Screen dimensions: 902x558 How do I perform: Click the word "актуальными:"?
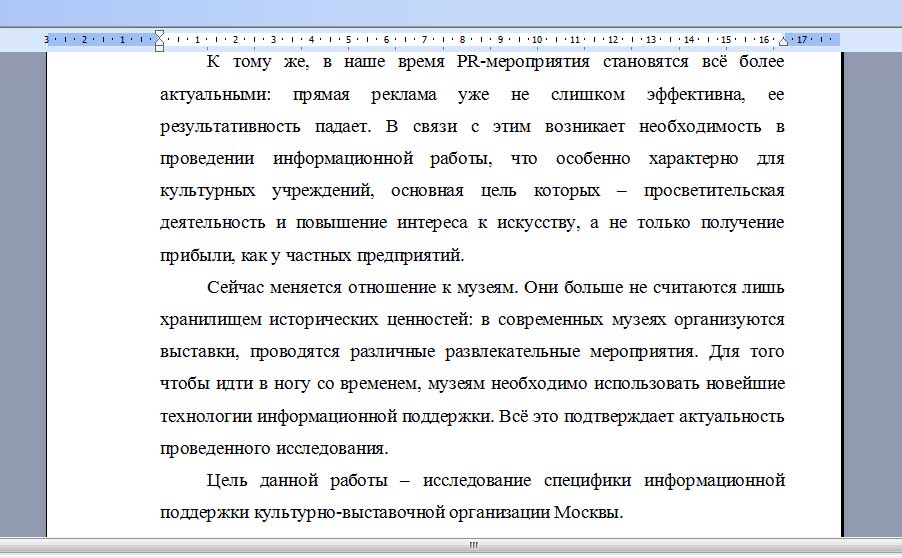pyautogui.click(x=215, y=94)
